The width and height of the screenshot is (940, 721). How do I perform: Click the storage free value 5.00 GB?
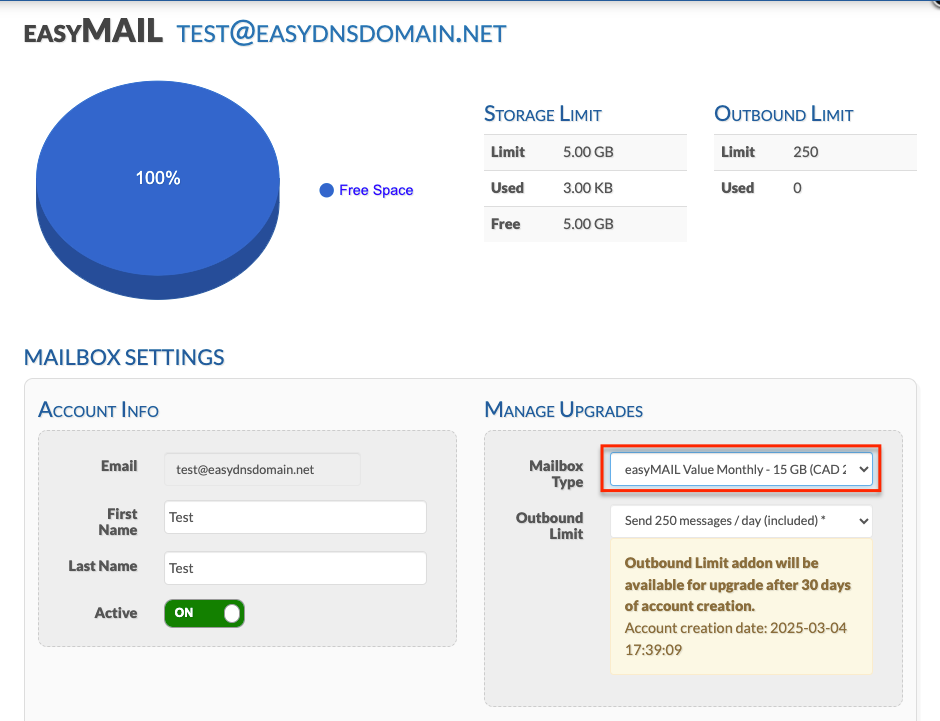[x=588, y=224]
